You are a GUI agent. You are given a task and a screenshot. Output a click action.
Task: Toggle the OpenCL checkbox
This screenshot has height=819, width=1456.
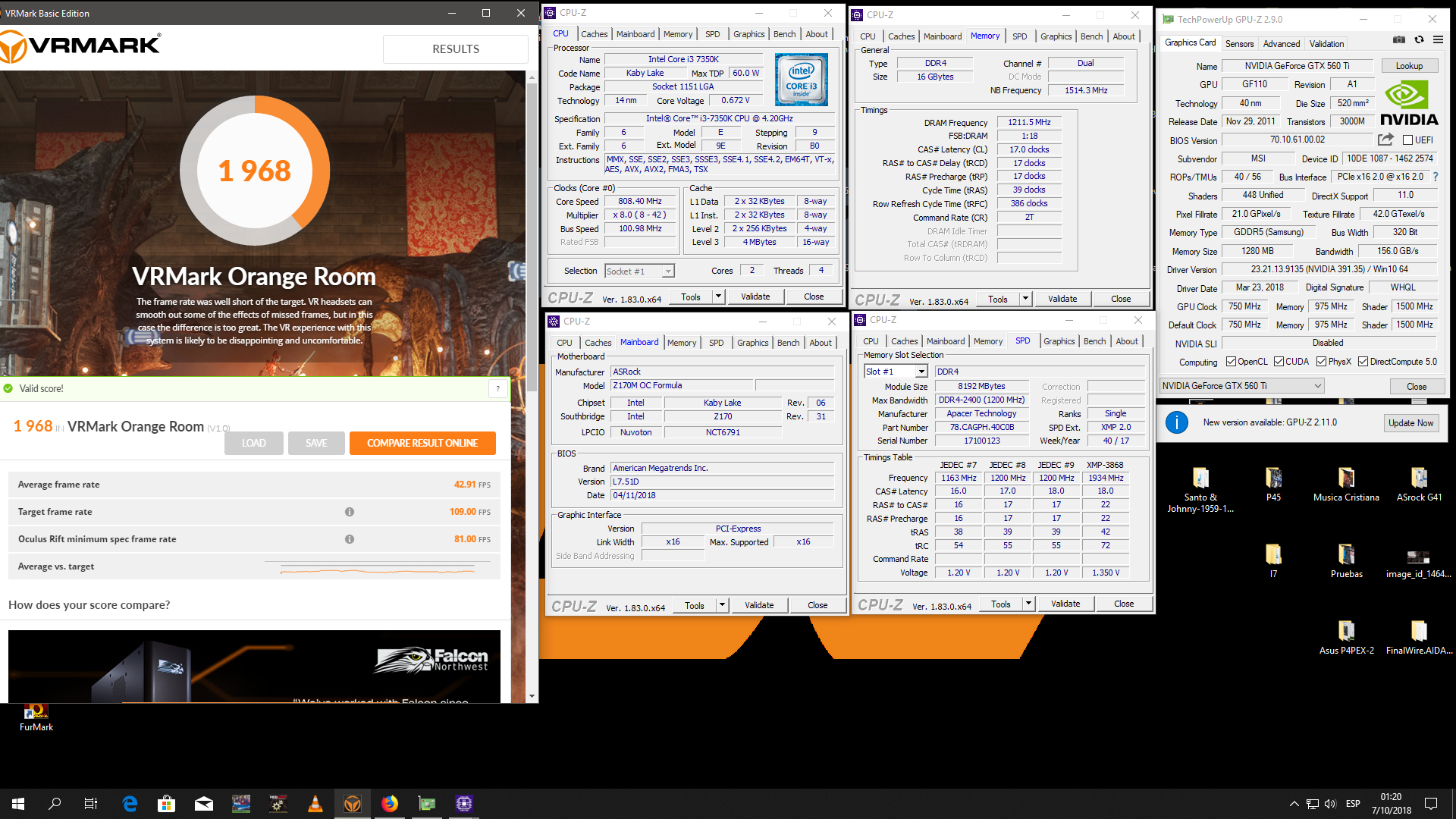click(1231, 362)
